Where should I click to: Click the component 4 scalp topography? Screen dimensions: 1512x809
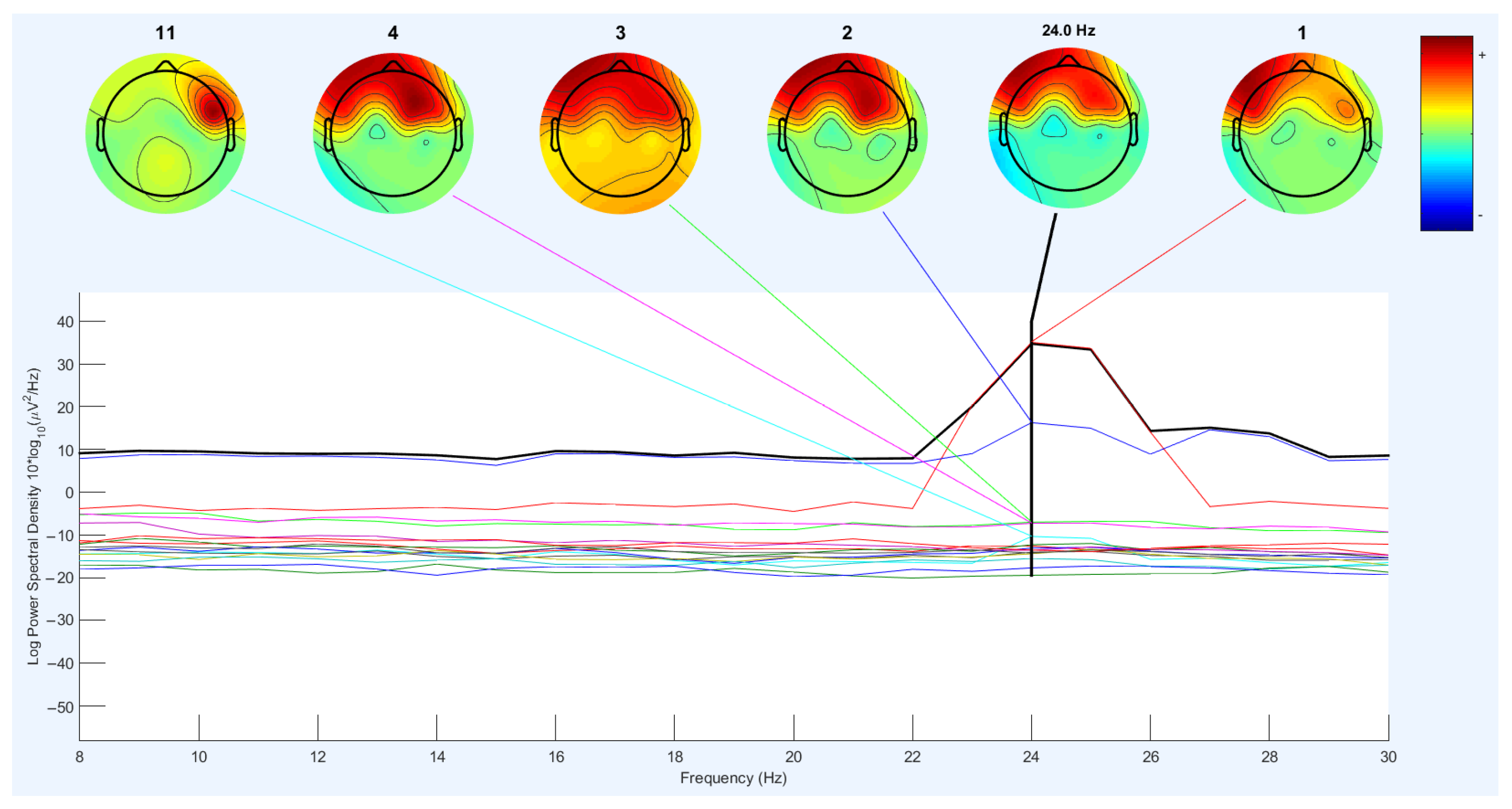(x=392, y=134)
